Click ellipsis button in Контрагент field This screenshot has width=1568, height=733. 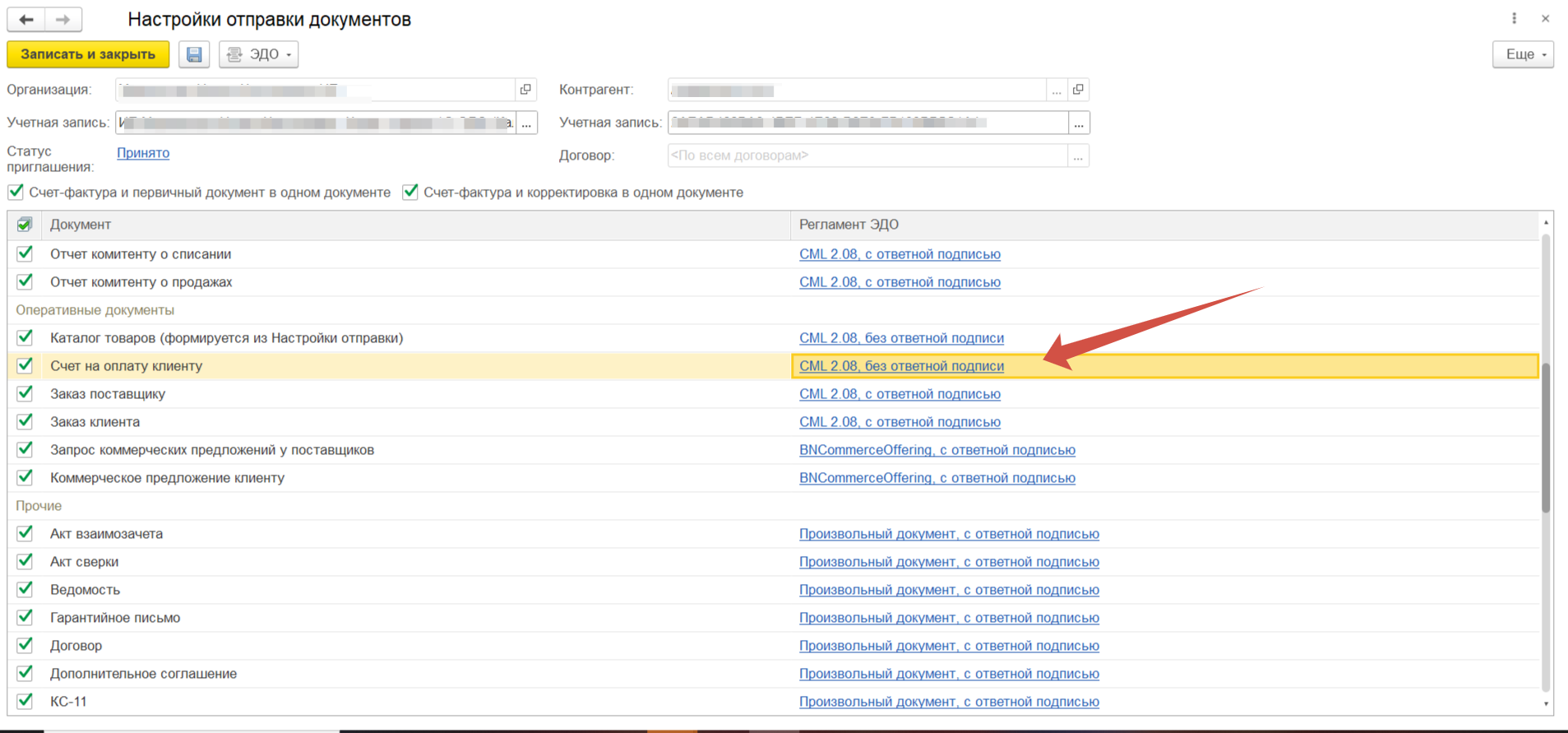[1057, 90]
